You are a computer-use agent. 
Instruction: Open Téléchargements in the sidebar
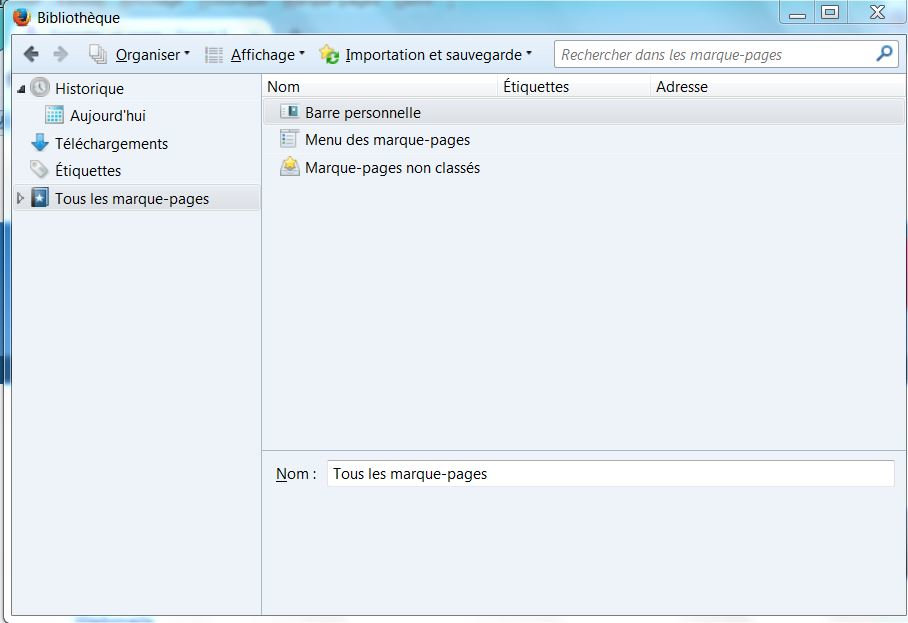coord(111,144)
